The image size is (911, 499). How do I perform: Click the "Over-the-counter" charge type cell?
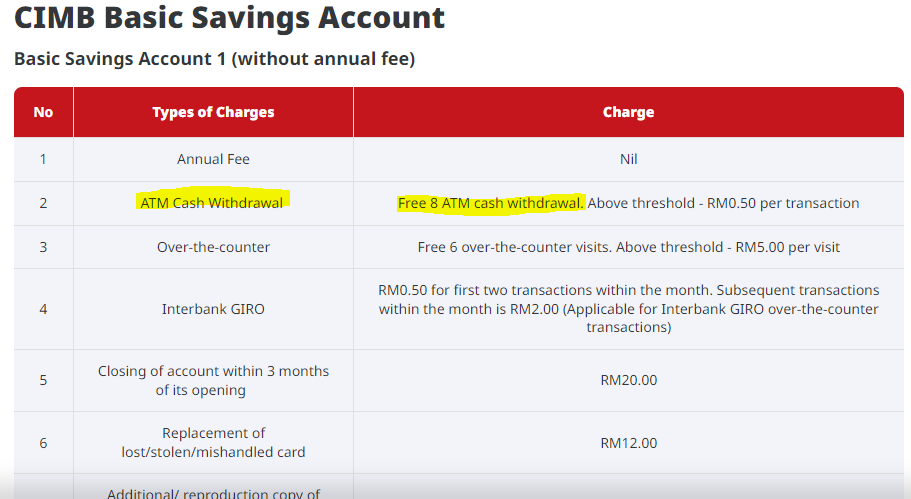pyautogui.click(x=213, y=247)
